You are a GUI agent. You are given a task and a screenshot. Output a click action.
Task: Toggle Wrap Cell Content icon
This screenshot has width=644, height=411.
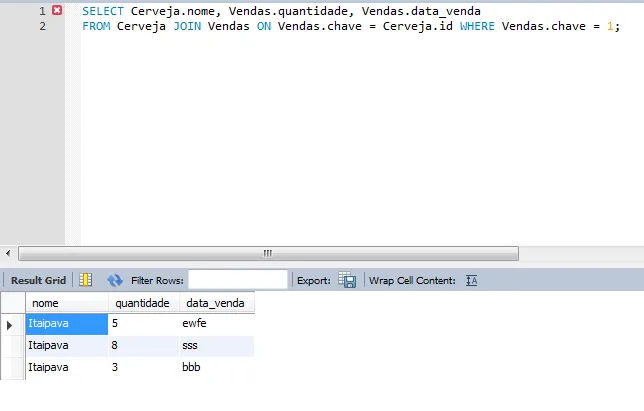pos(472,280)
